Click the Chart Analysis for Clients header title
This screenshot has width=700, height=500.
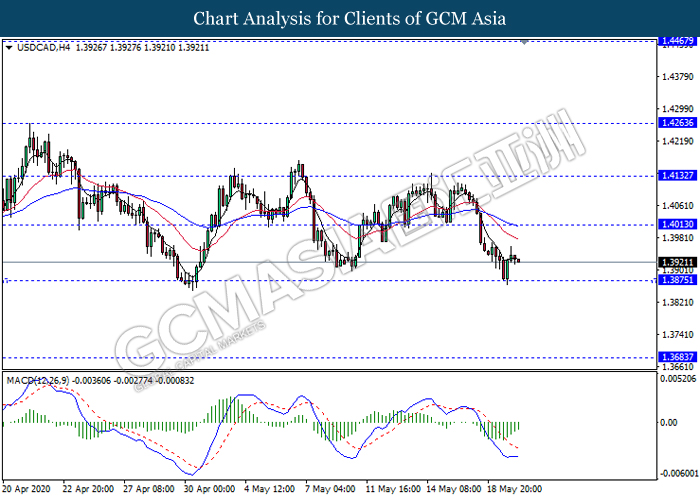(x=350, y=18)
